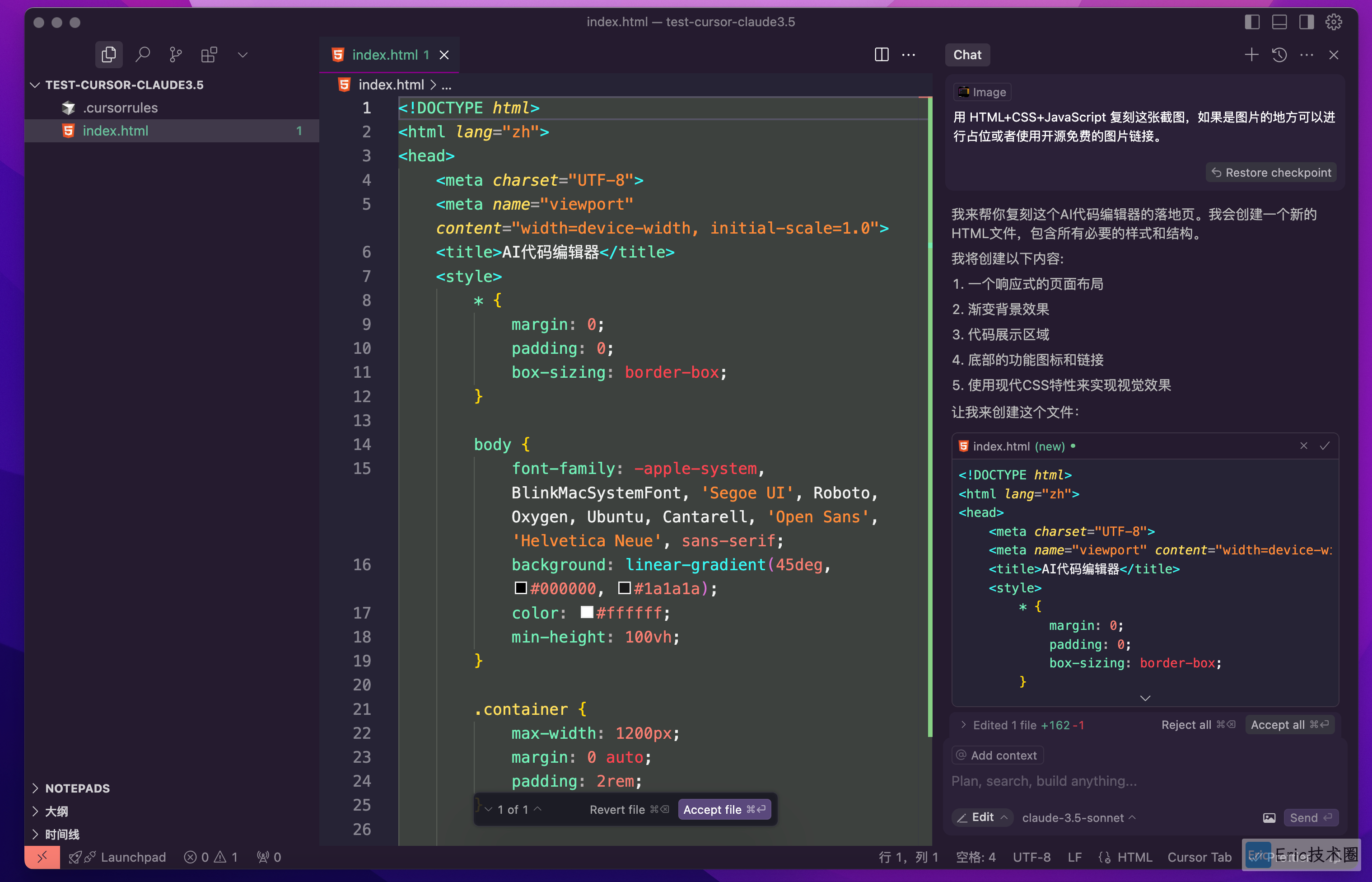Viewport: 1372px width, 882px height.
Task: Change indentation 空格: 4
Action: click(x=975, y=857)
